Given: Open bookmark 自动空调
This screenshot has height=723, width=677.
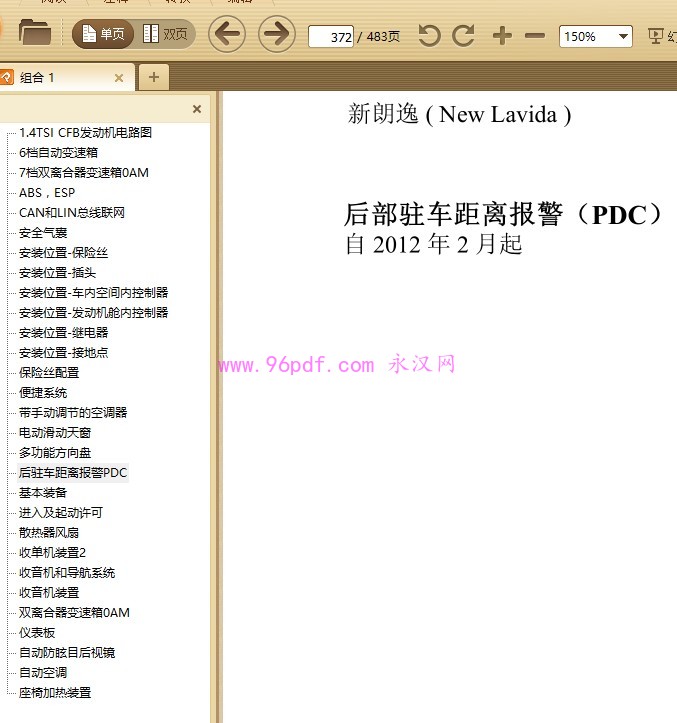Looking at the screenshot, I should tap(43, 673).
